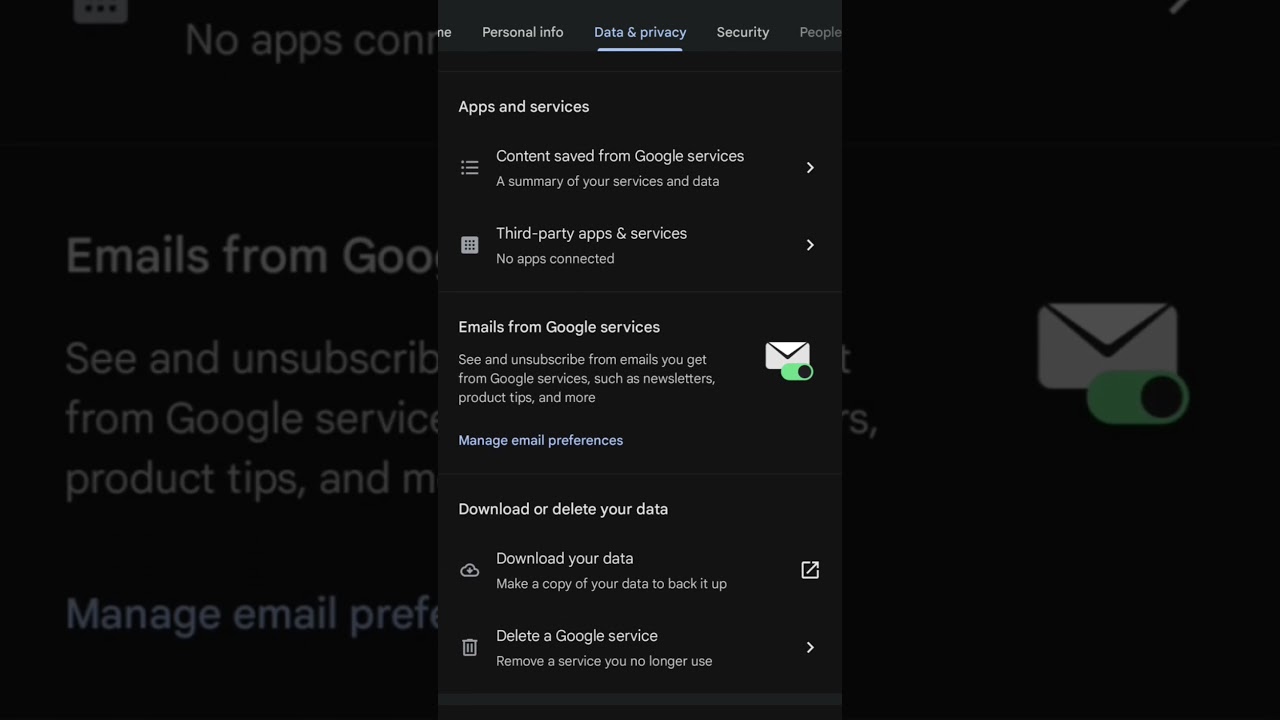The height and width of the screenshot is (720, 1280).
Task: Select the Data & privacy tab
Action: point(640,32)
